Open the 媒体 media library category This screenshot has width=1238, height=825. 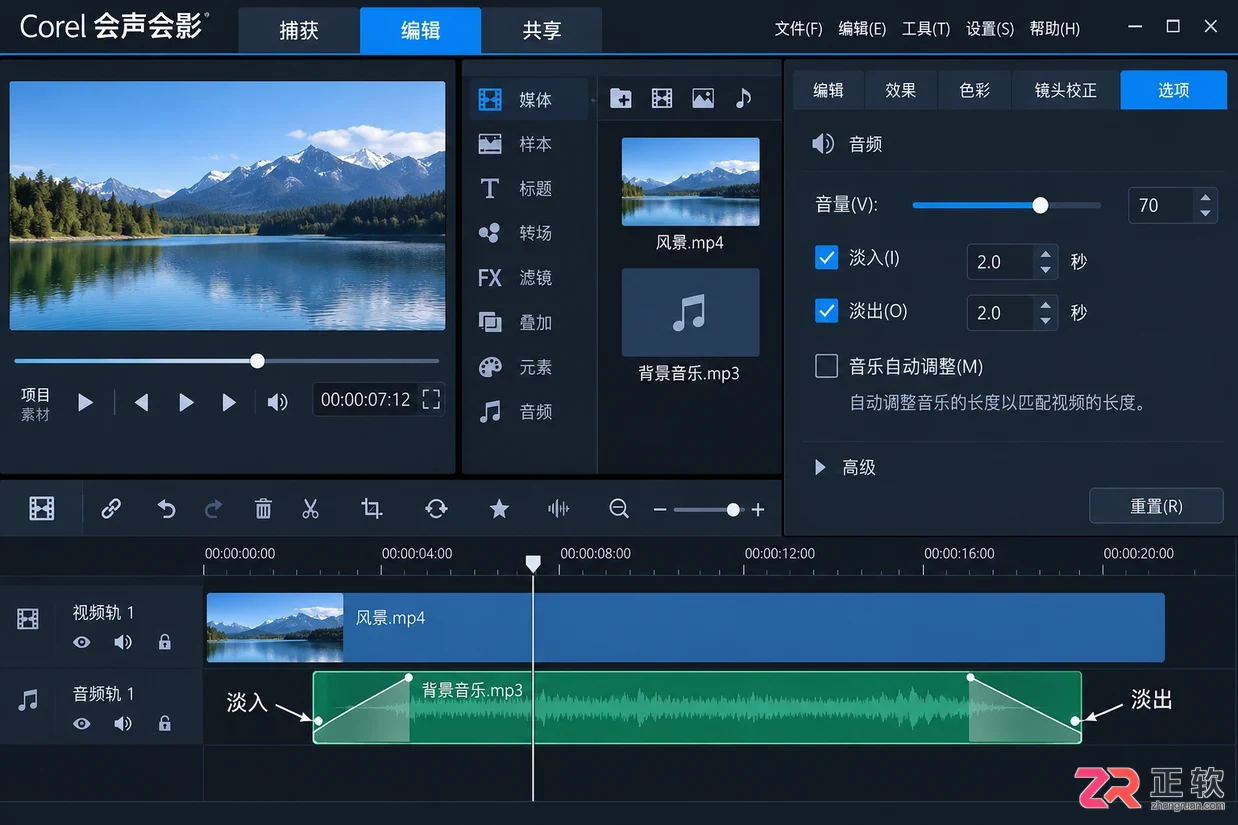(529, 100)
